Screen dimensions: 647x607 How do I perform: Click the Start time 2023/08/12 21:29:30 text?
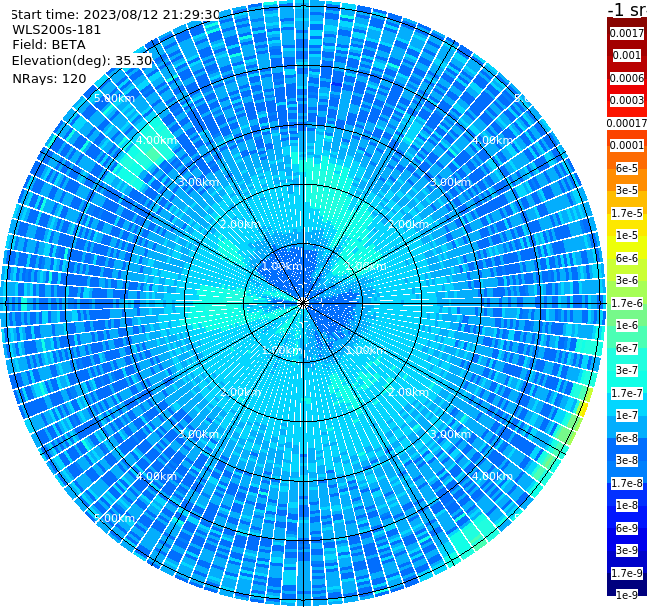click(x=116, y=15)
